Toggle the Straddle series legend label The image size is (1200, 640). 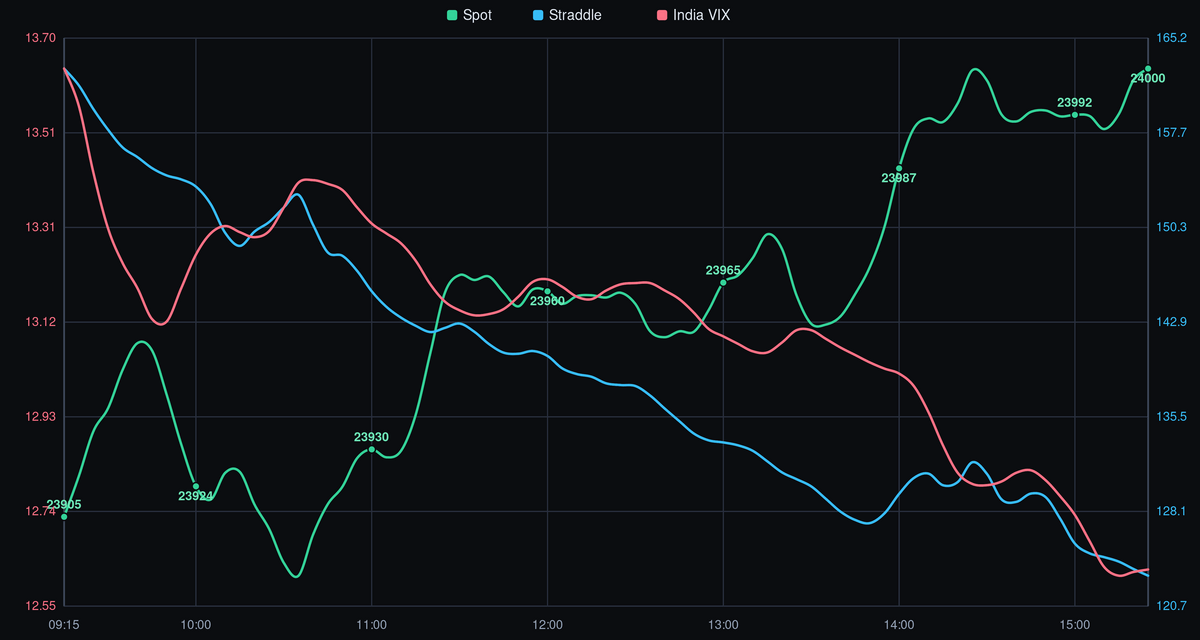577,15
